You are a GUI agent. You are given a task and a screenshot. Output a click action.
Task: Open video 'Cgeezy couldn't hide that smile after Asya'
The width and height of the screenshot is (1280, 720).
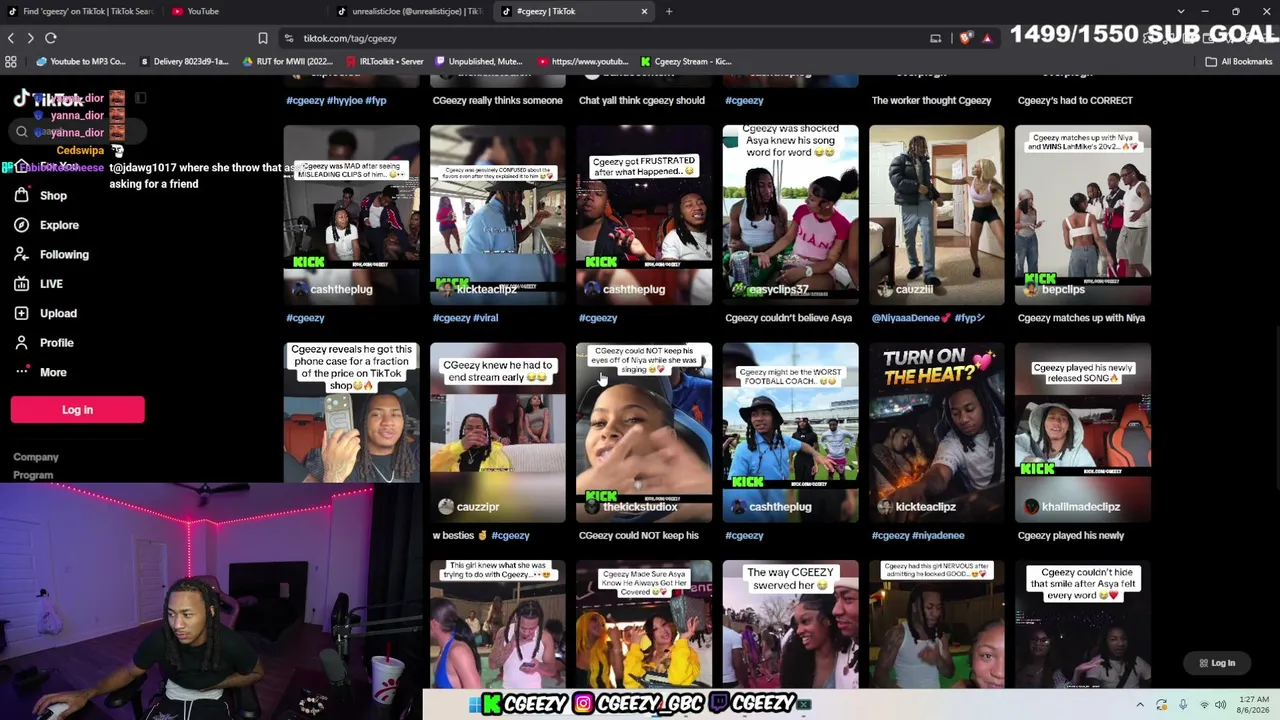pos(1083,624)
